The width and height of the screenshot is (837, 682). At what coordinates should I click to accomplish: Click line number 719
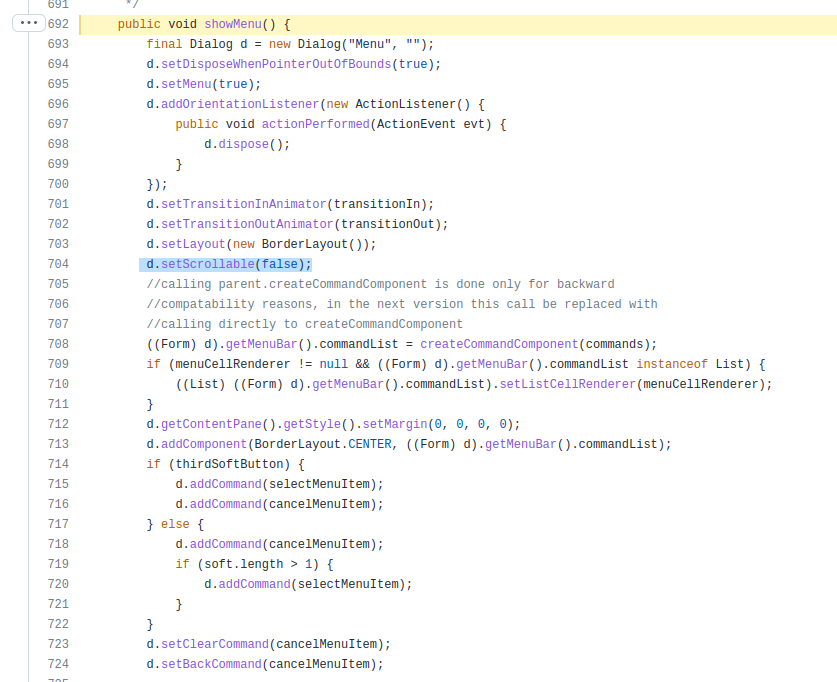[x=58, y=564]
